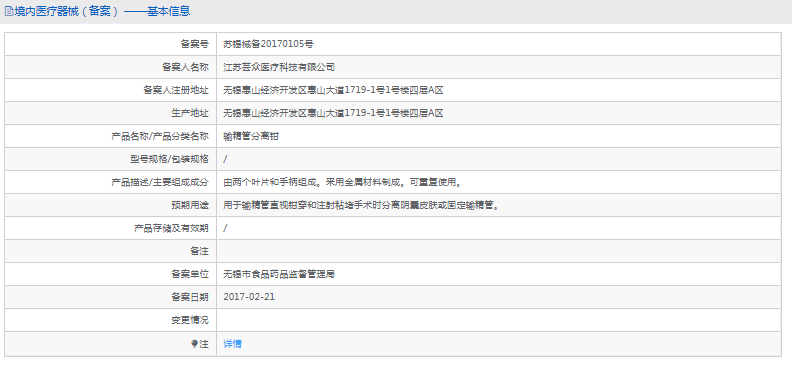Select the 变更情况 label
Image resolution: width=792 pixels, height=365 pixels.
(x=190, y=321)
